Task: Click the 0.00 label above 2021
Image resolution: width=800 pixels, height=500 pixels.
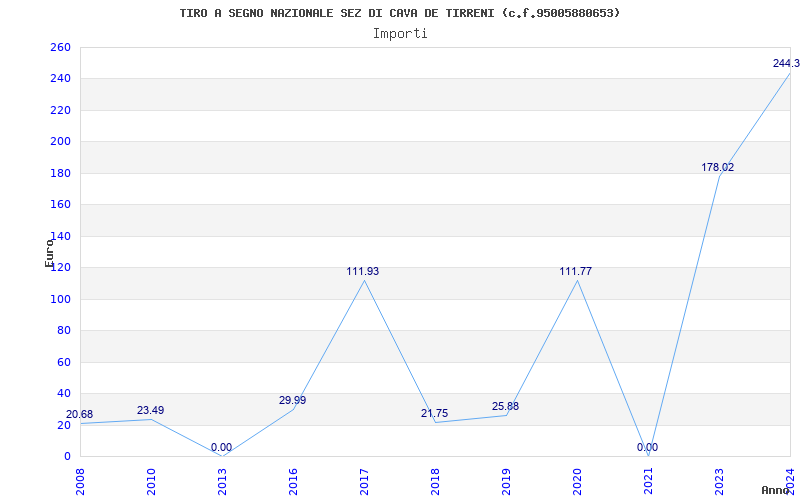Action: [x=647, y=447]
